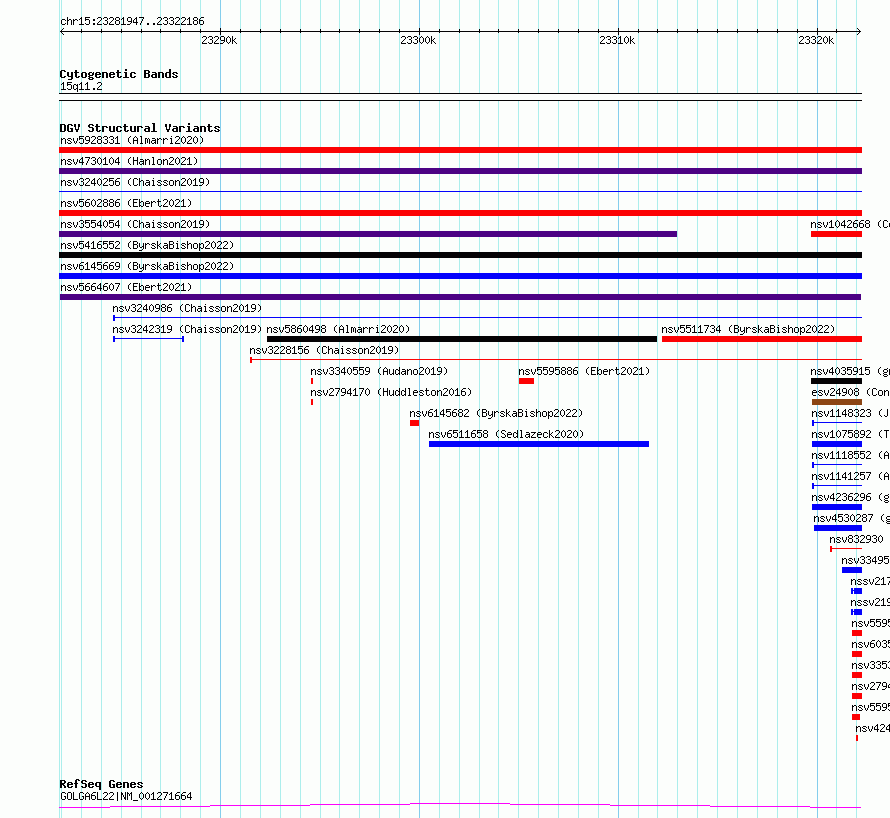
Task: Select the esv24908 variant label
Action: (850, 392)
